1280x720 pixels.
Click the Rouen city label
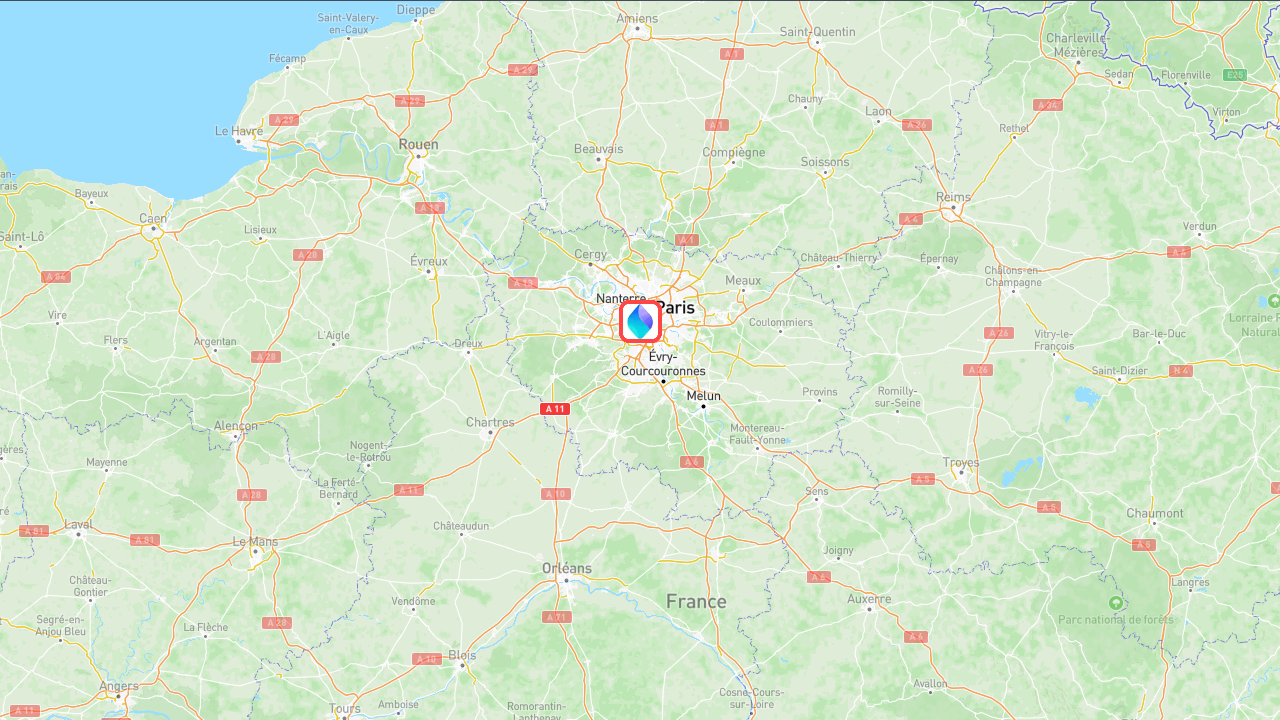[418, 144]
